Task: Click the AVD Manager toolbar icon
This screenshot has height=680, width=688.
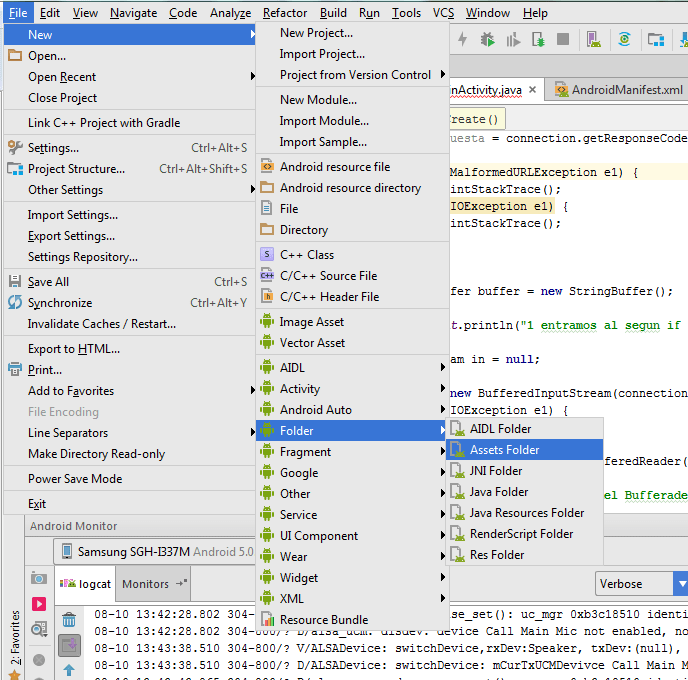Action: tap(593, 39)
